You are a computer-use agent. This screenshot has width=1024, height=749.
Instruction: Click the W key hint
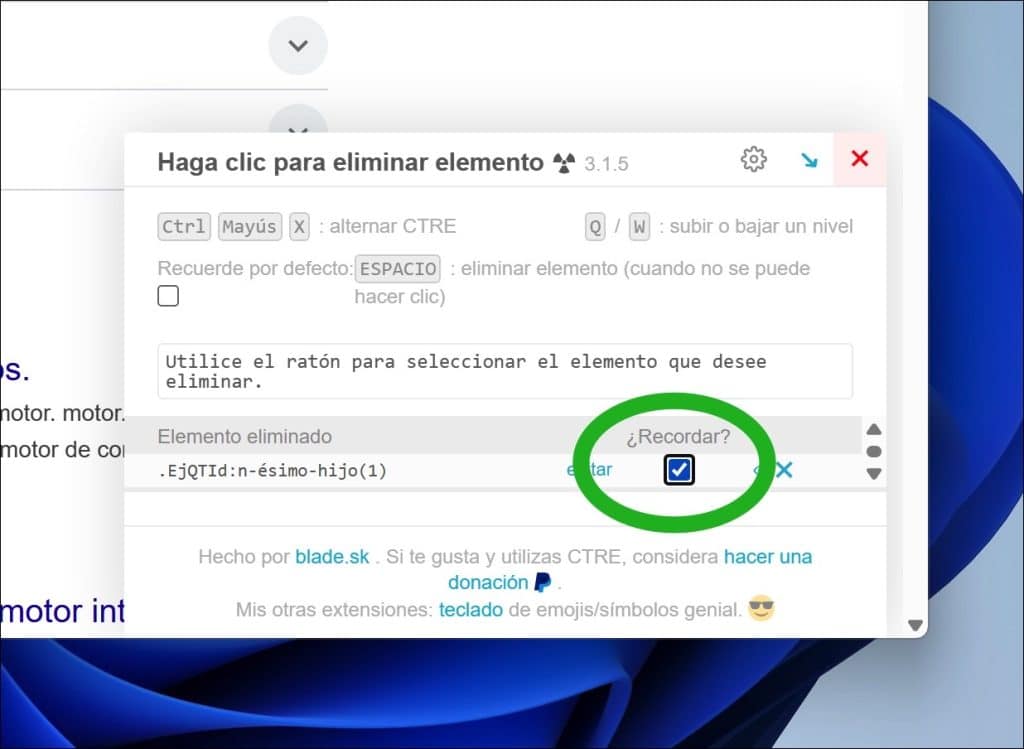(x=639, y=227)
